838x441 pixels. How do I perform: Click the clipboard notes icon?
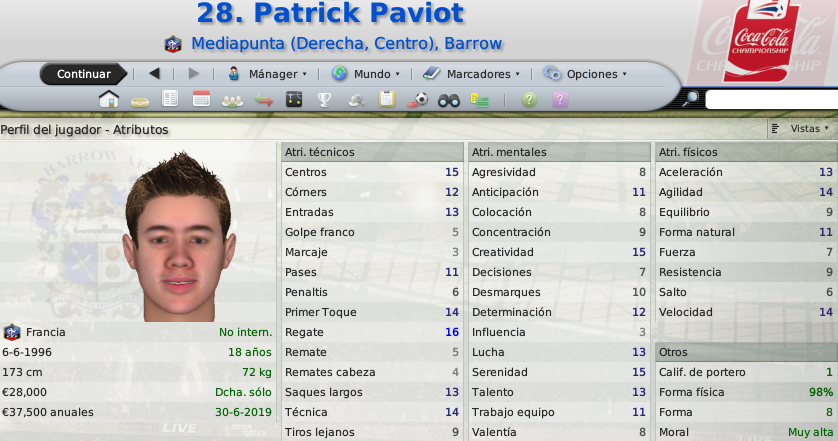pos(386,99)
